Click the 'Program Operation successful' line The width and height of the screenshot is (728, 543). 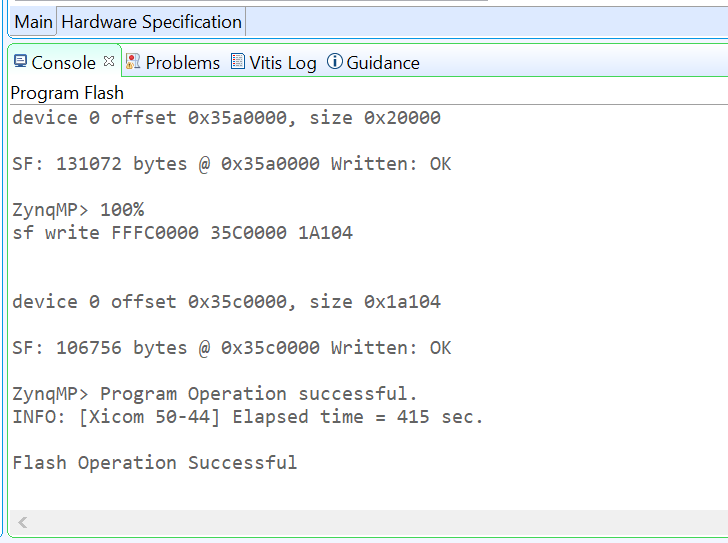pos(214,394)
